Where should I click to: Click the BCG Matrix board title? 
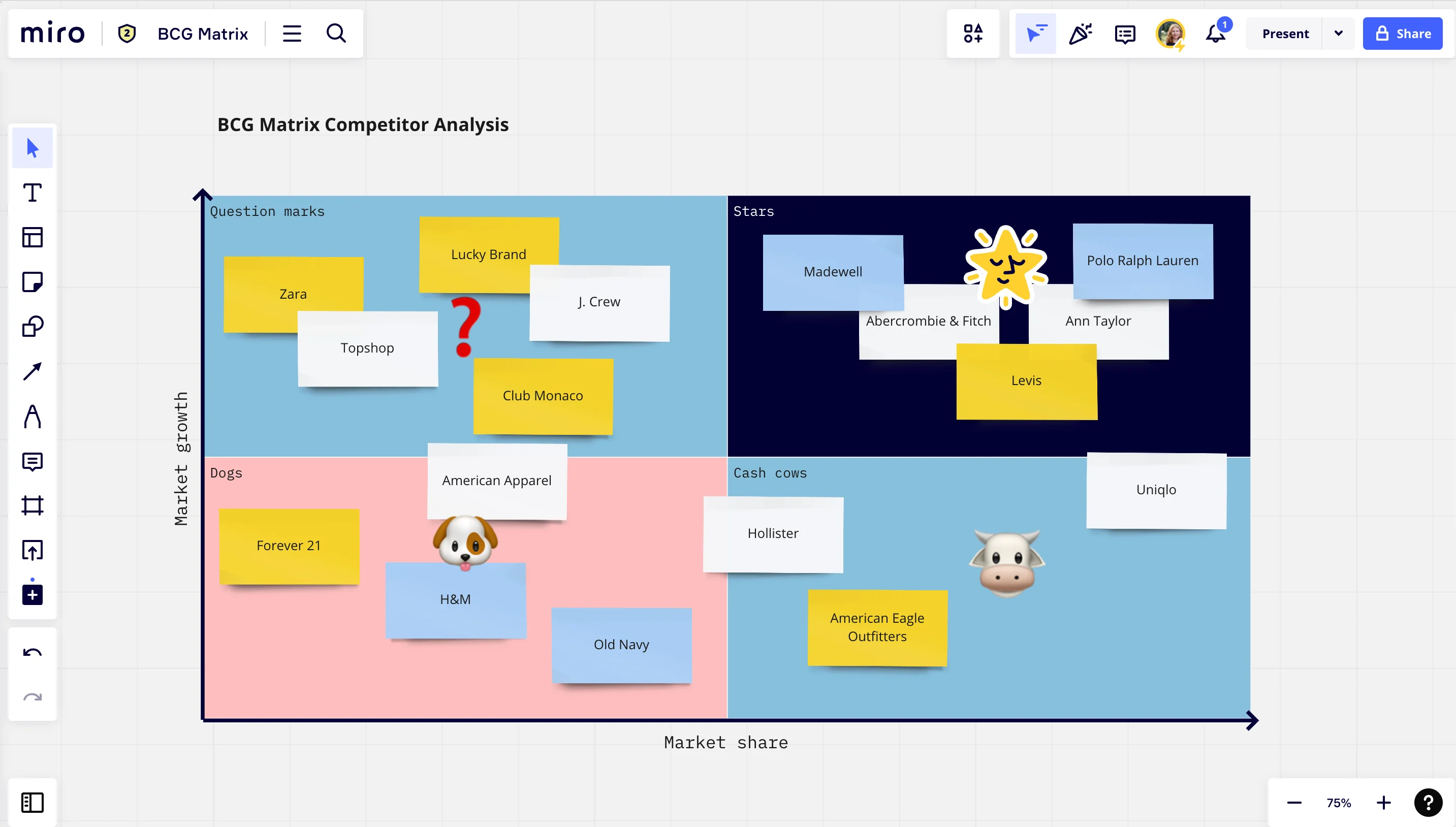(x=203, y=34)
